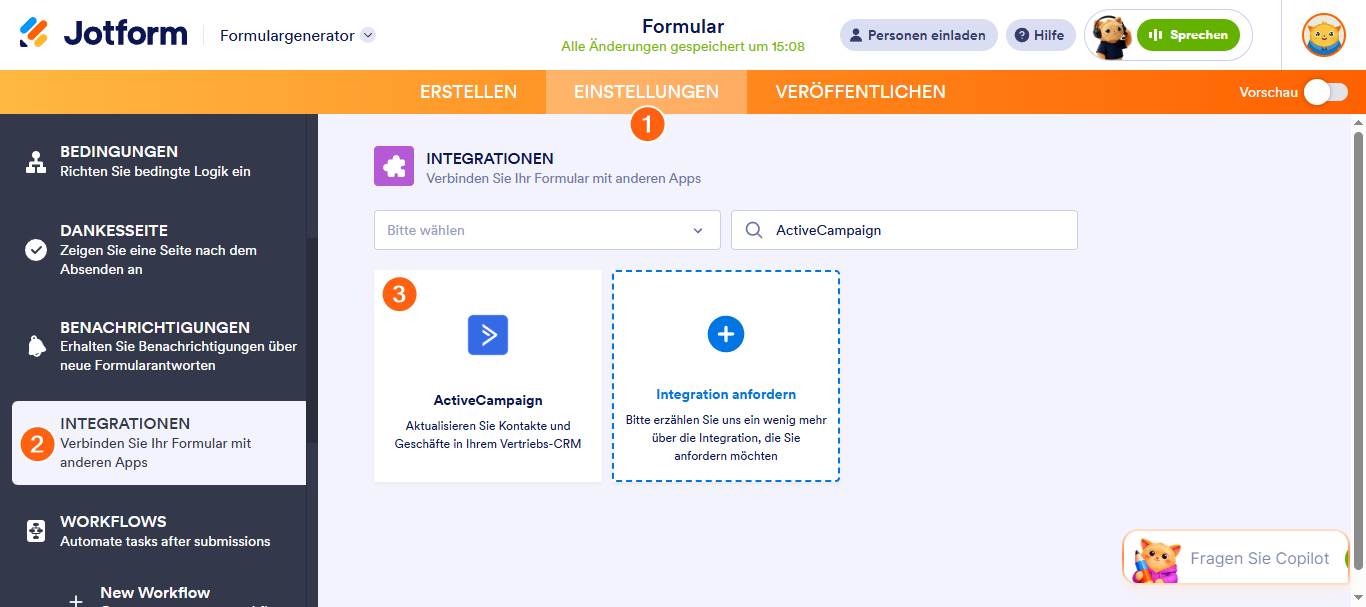1366x607 pixels.
Task: Click New Workflow plus icon
Action: 75,602
